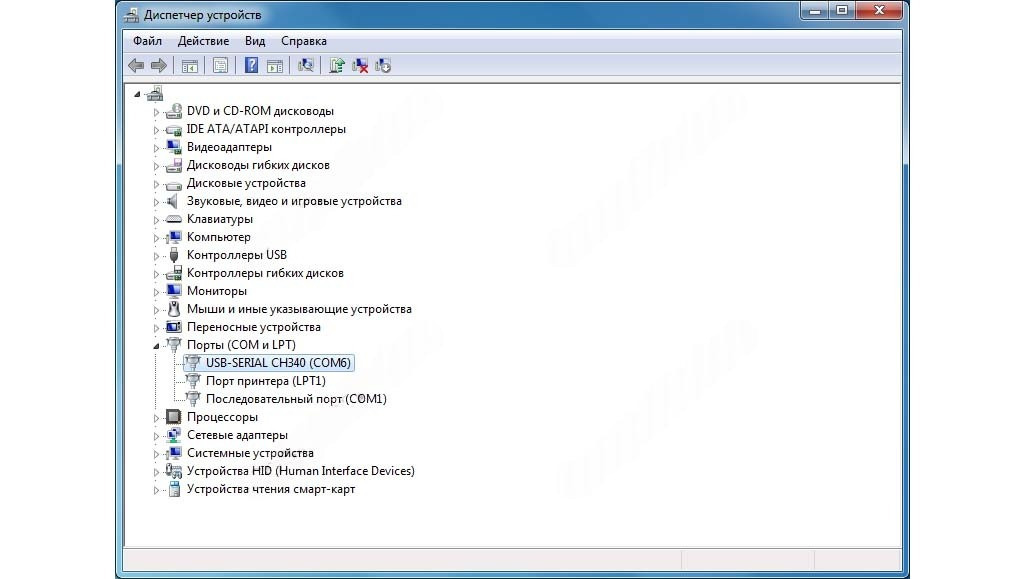Select the root computer node icon

(154, 93)
